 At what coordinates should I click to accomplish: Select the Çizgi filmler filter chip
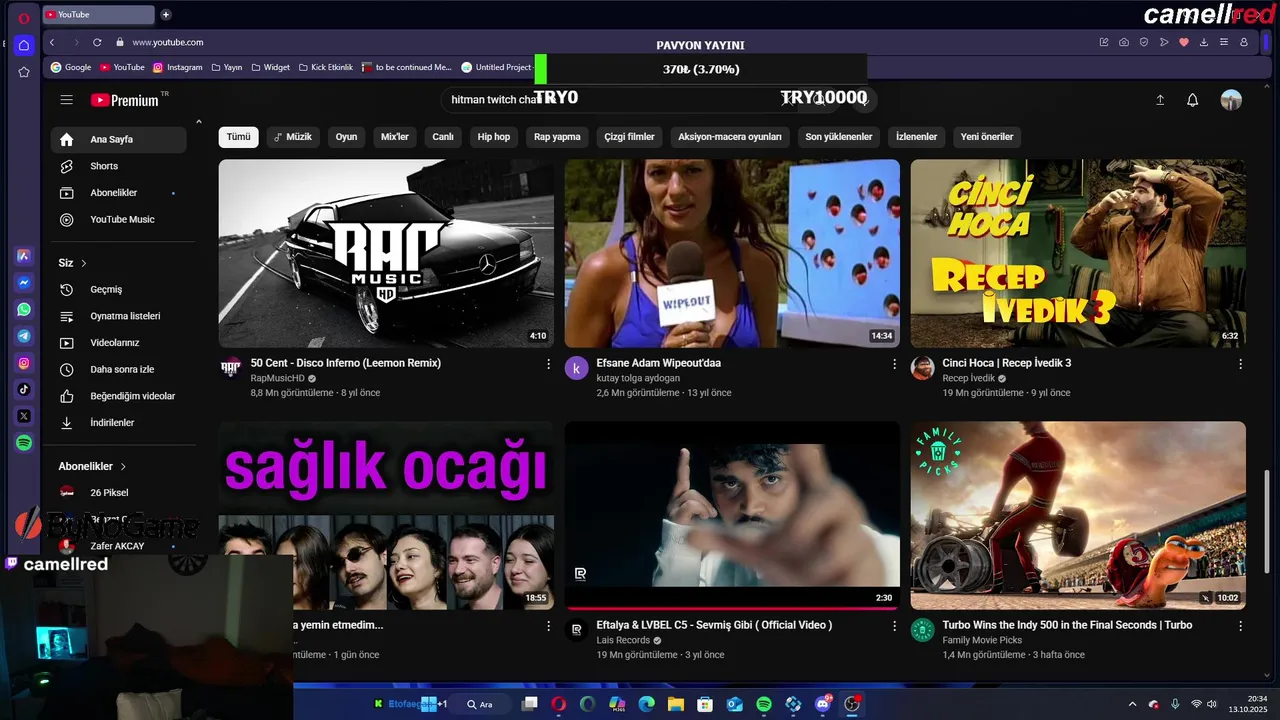click(x=629, y=137)
